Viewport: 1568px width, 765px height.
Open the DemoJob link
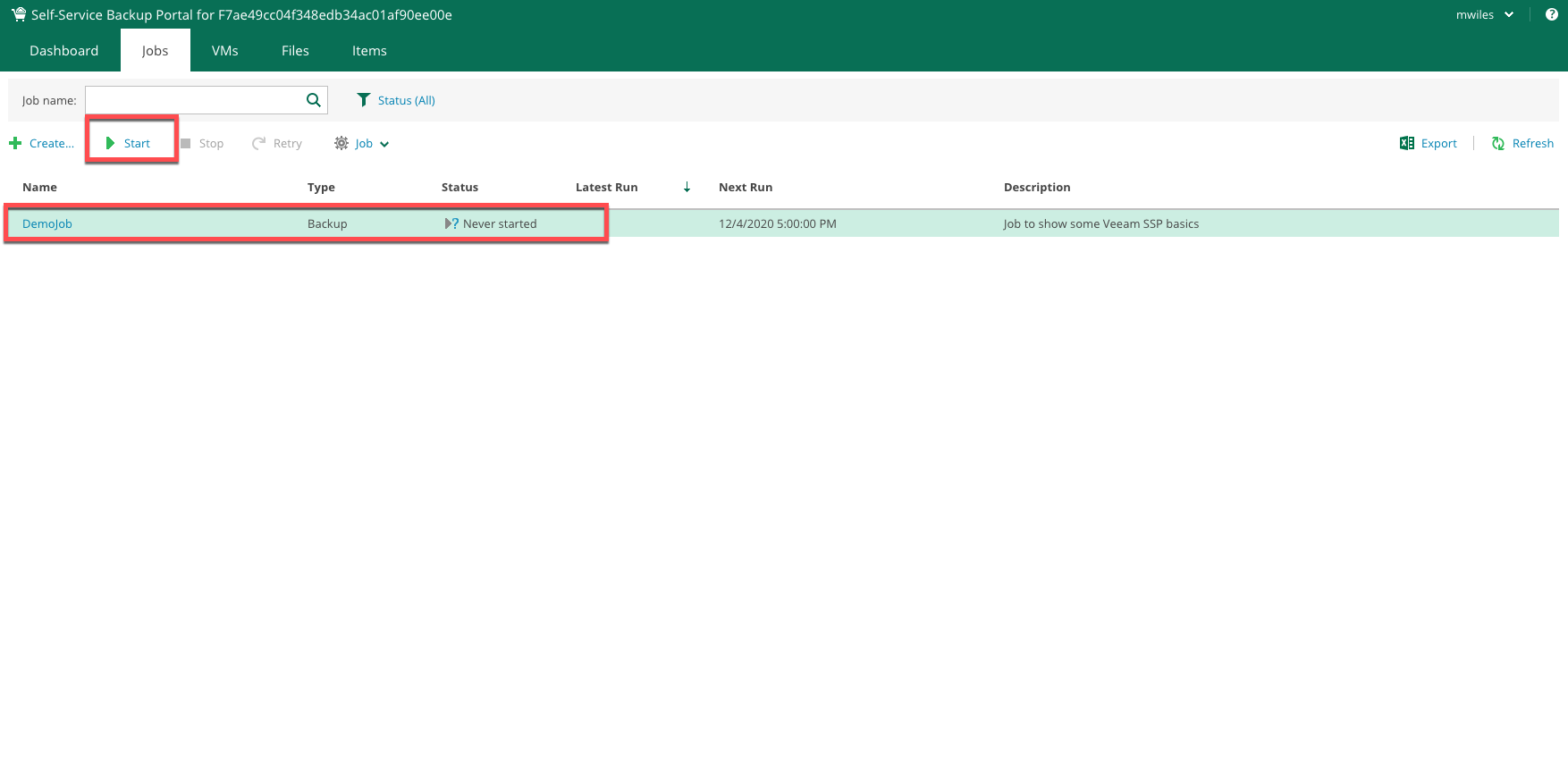(47, 223)
